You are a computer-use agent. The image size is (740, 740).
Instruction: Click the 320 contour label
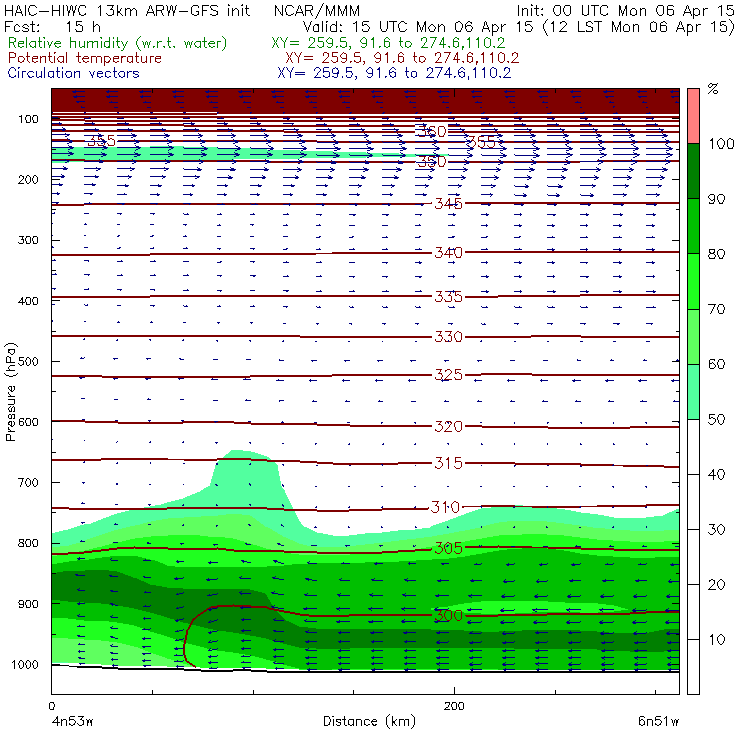coord(448,427)
